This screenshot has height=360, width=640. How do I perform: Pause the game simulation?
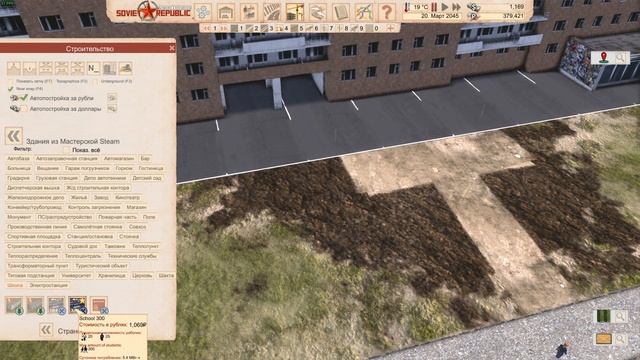click(x=434, y=7)
